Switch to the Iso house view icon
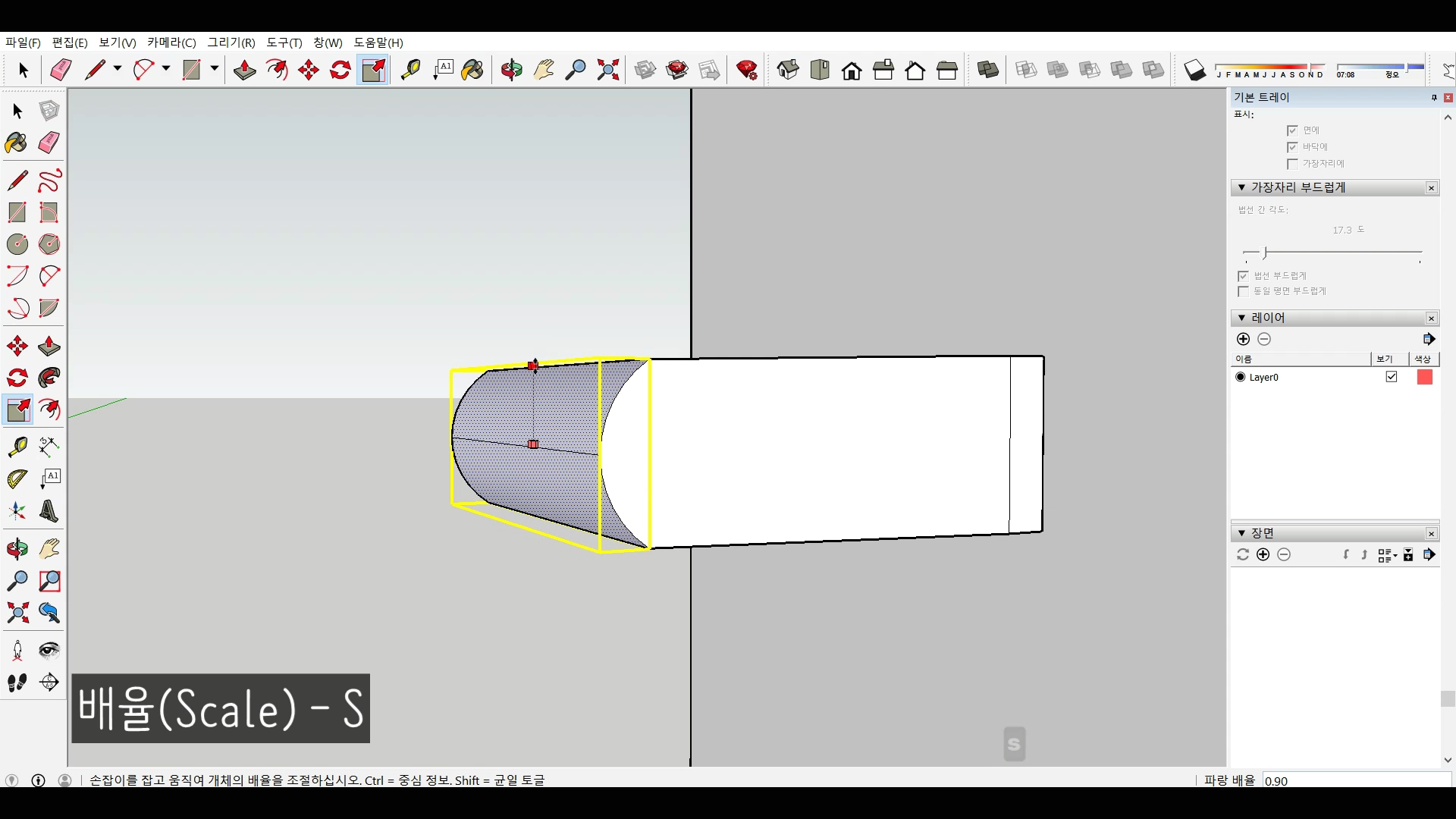The image size is (1456, 819). pos(788,71)
